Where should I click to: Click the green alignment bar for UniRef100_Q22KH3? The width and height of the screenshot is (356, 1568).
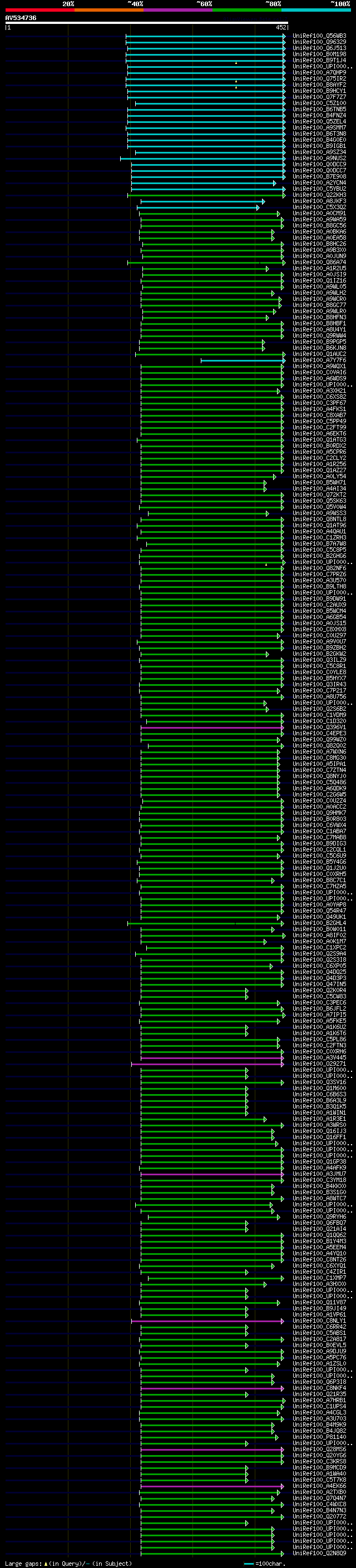tap(206, 195)
